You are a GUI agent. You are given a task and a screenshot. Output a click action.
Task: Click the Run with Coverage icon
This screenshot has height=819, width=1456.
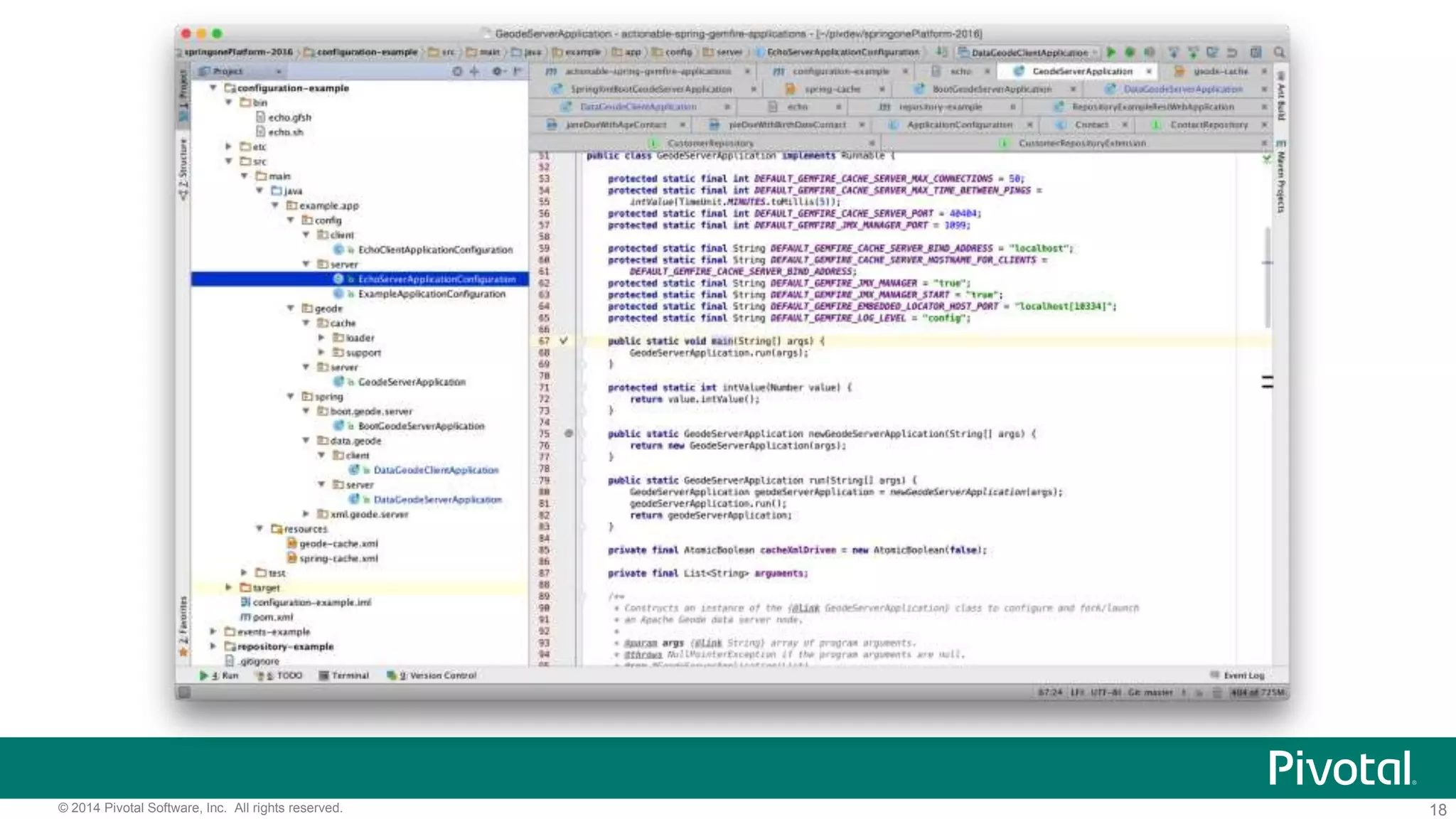click(1148, 52)
